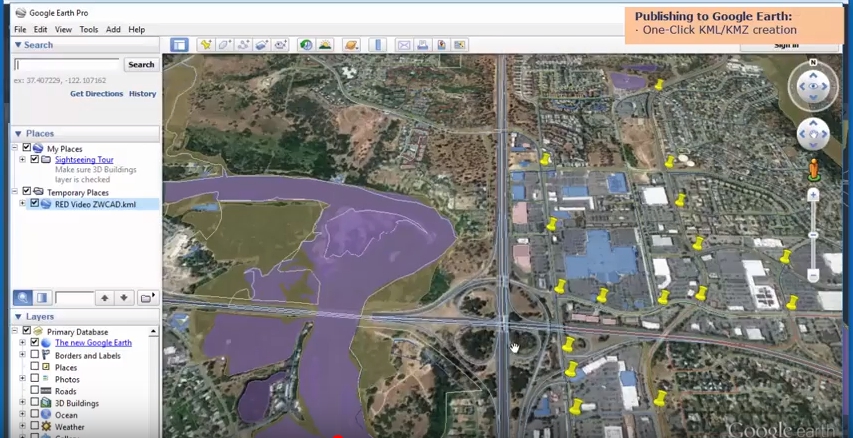Enable the Photos layer checkbox

[x=35, y=379]
